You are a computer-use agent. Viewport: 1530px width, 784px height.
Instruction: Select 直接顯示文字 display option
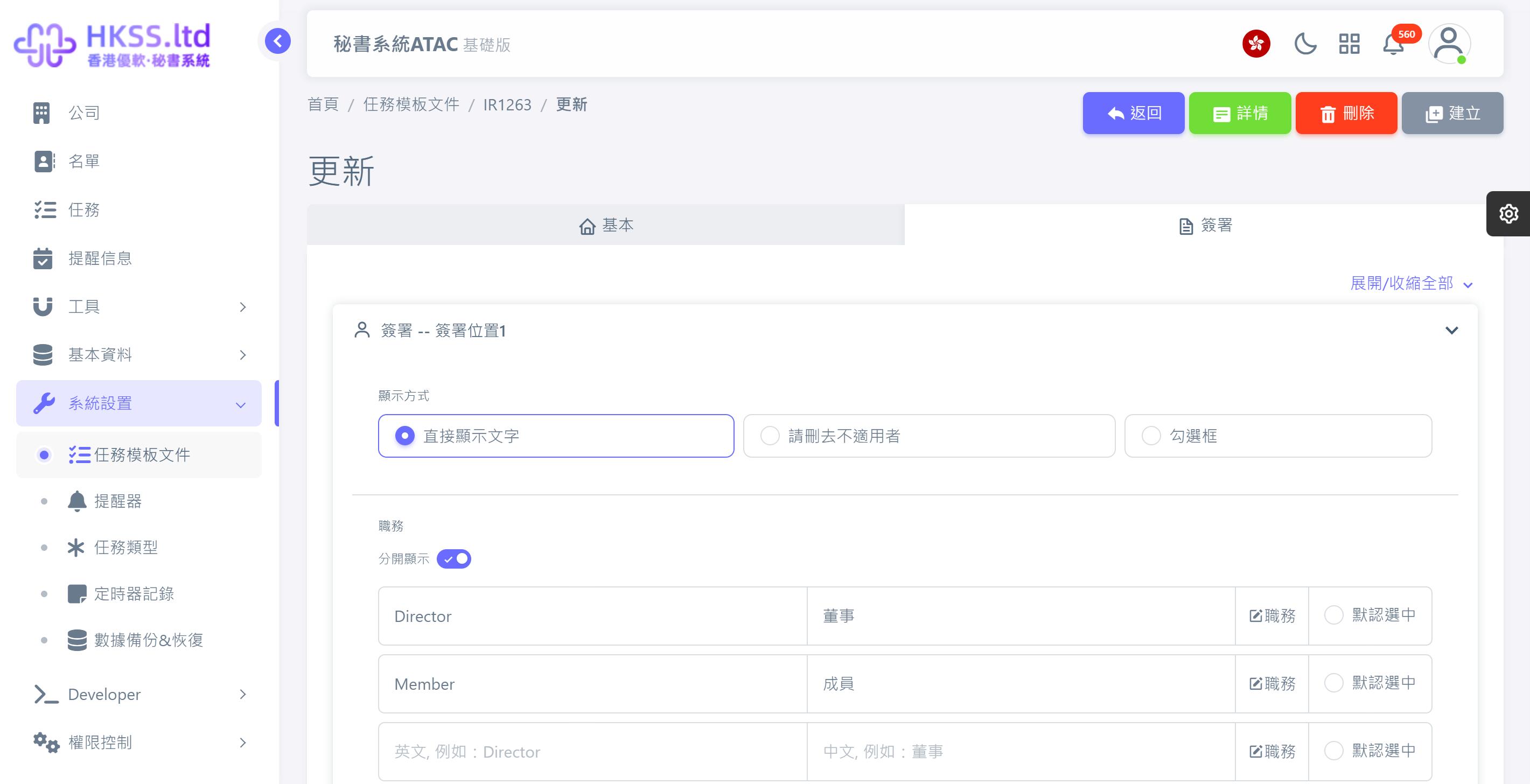[x=556, y=436]
